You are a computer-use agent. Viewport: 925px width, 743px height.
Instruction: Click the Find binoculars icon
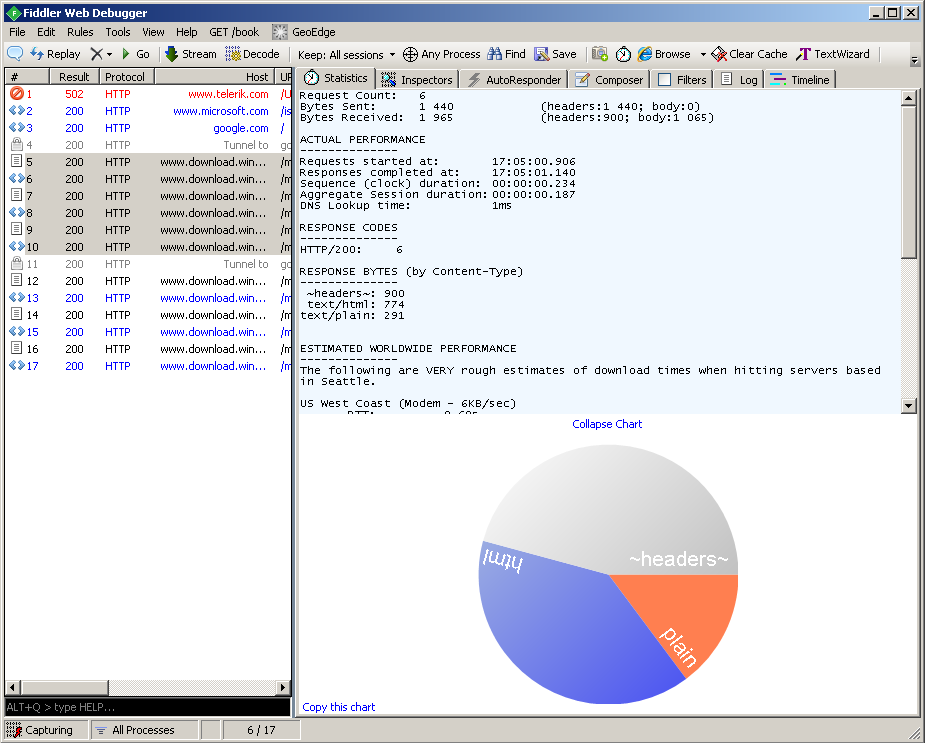(x=494, y=54)
